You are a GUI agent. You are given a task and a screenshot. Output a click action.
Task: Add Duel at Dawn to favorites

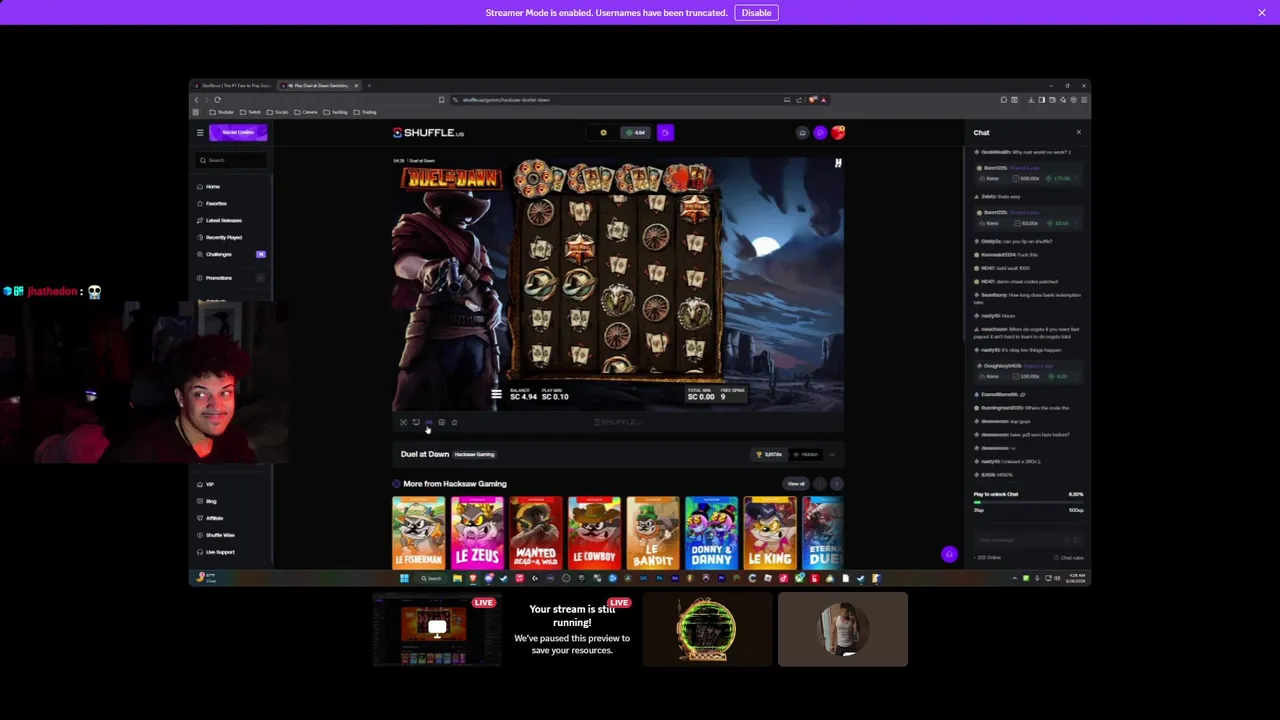pyautogui.click(x=454, y=422)
